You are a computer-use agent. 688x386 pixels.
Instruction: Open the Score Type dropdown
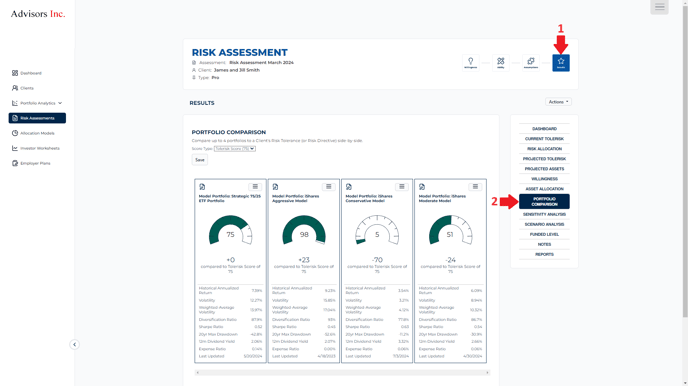235,149
